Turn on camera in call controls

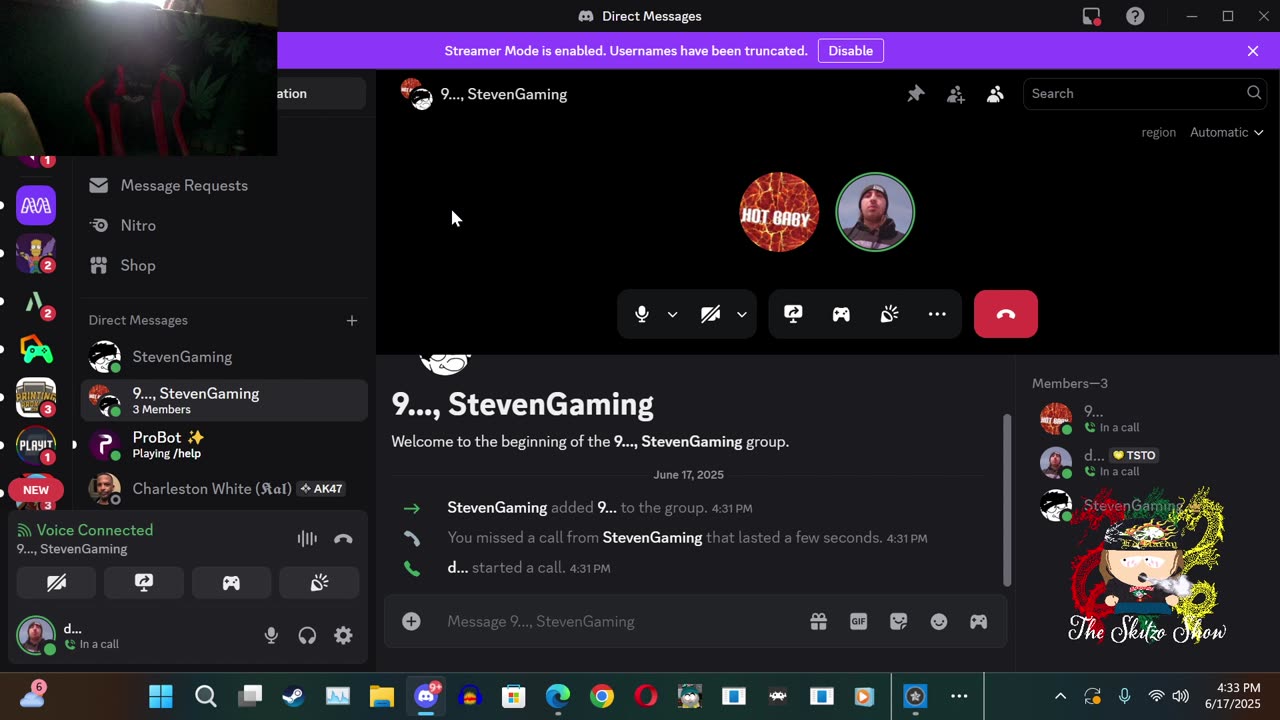711,314
